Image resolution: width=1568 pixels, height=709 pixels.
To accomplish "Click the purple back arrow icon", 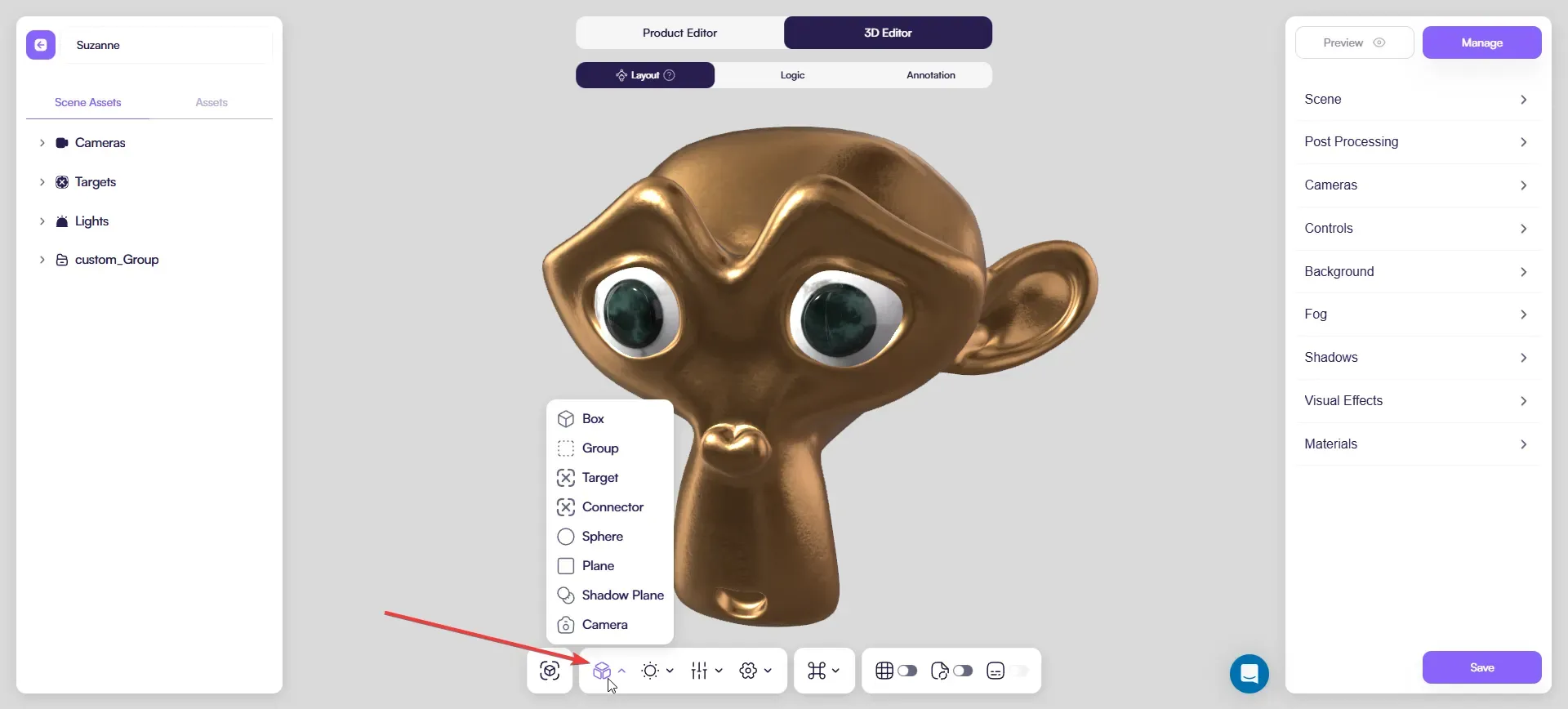I will 41,45.
